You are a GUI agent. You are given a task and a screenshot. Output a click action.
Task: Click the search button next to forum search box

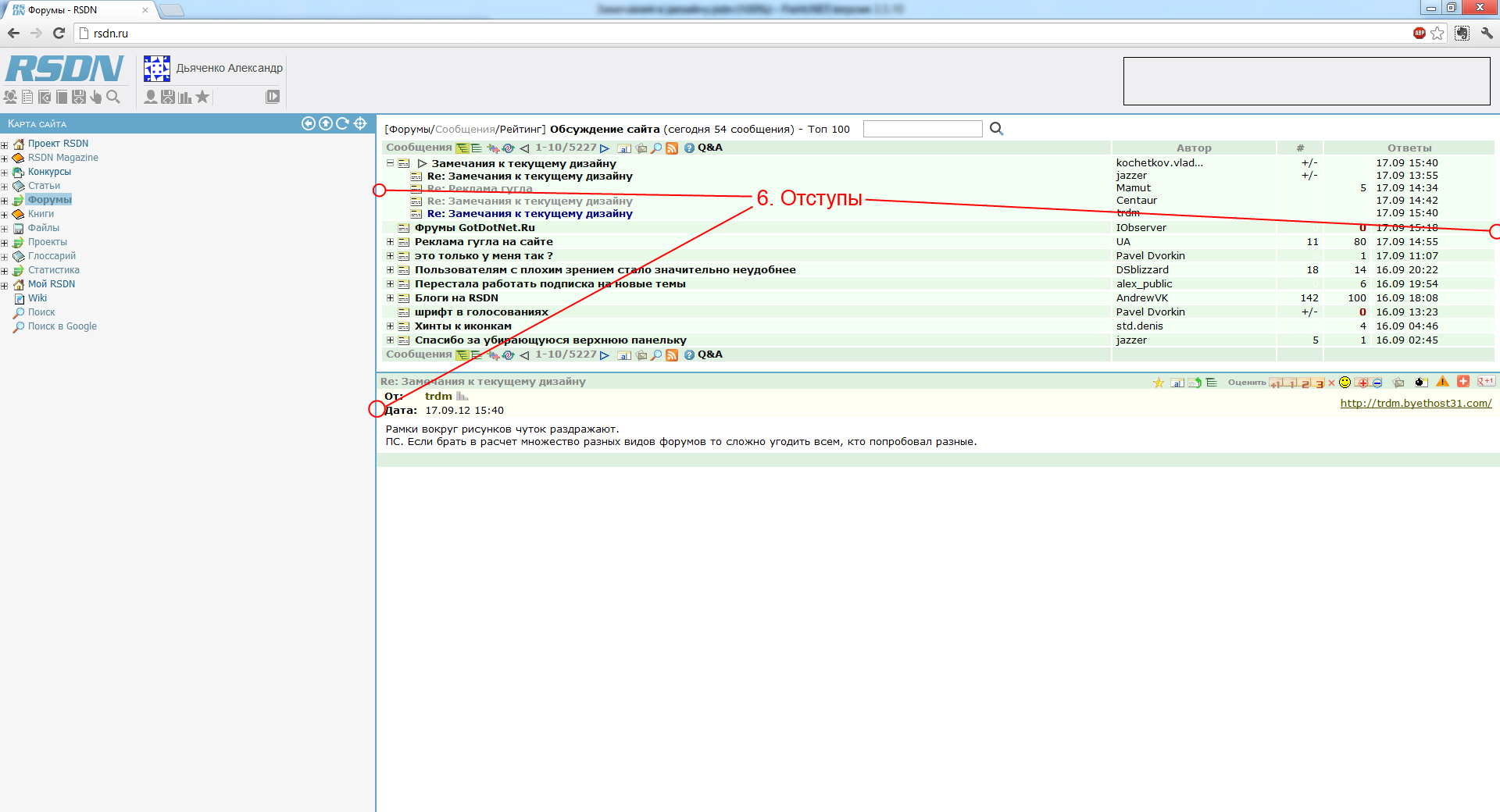click(996, 129)
